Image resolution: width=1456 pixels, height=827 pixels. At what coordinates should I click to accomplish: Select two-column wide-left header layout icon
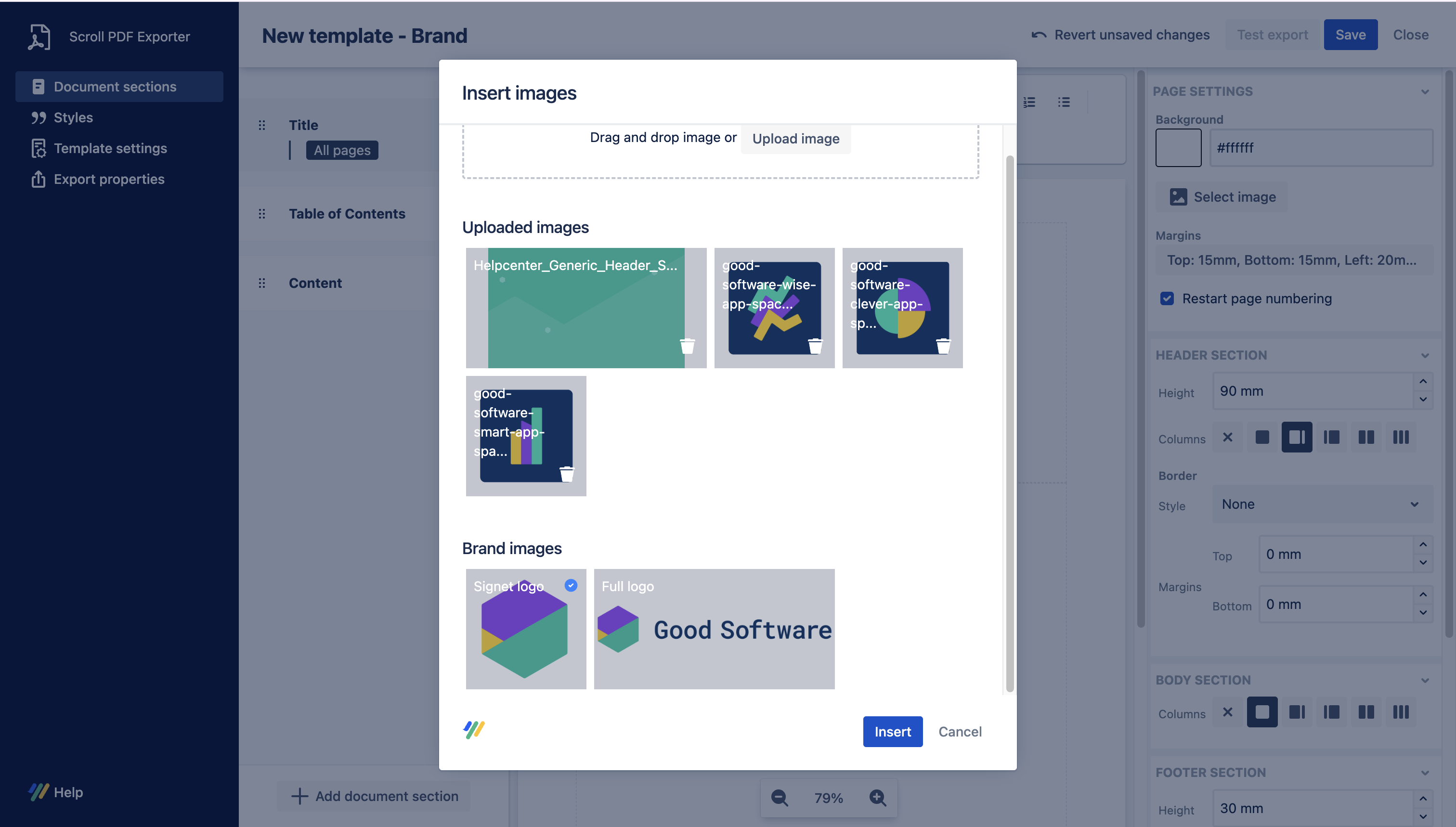pyautogui.click(x=1296, y=437)
